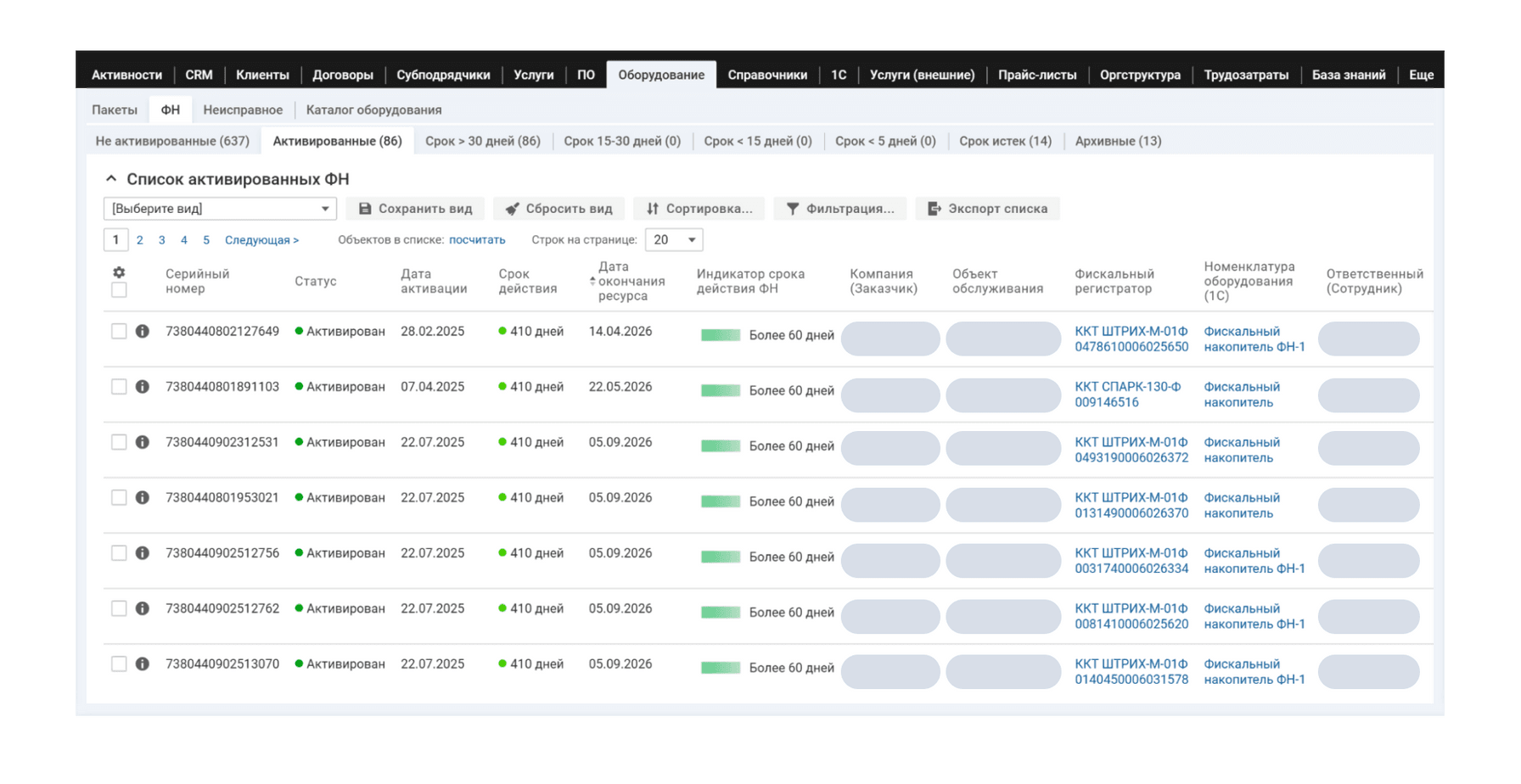Open the Срок истек (14) tab
1521x784 pixels.
(1005, 141)
